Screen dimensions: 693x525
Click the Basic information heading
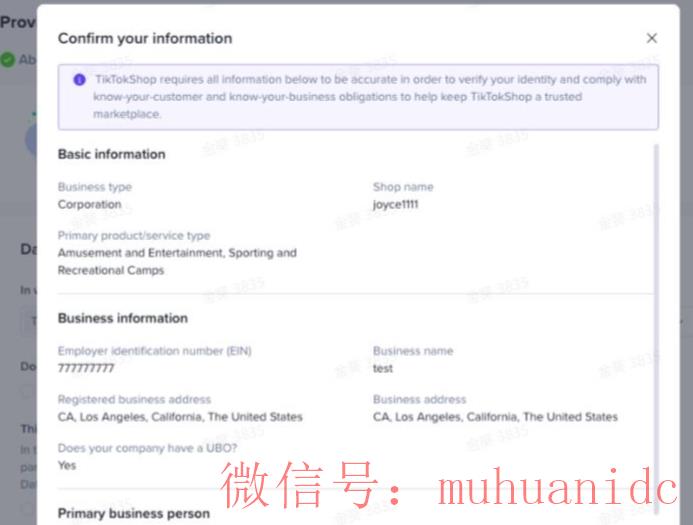click(111, 154)
